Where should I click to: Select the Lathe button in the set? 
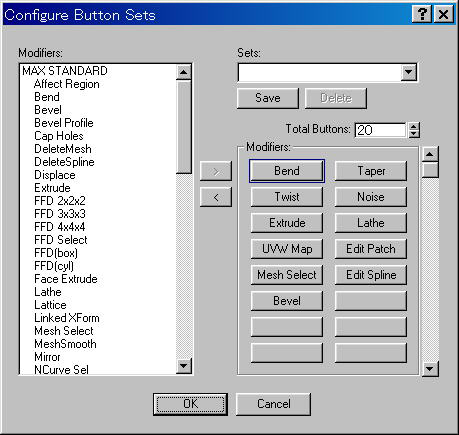[371, 223]
